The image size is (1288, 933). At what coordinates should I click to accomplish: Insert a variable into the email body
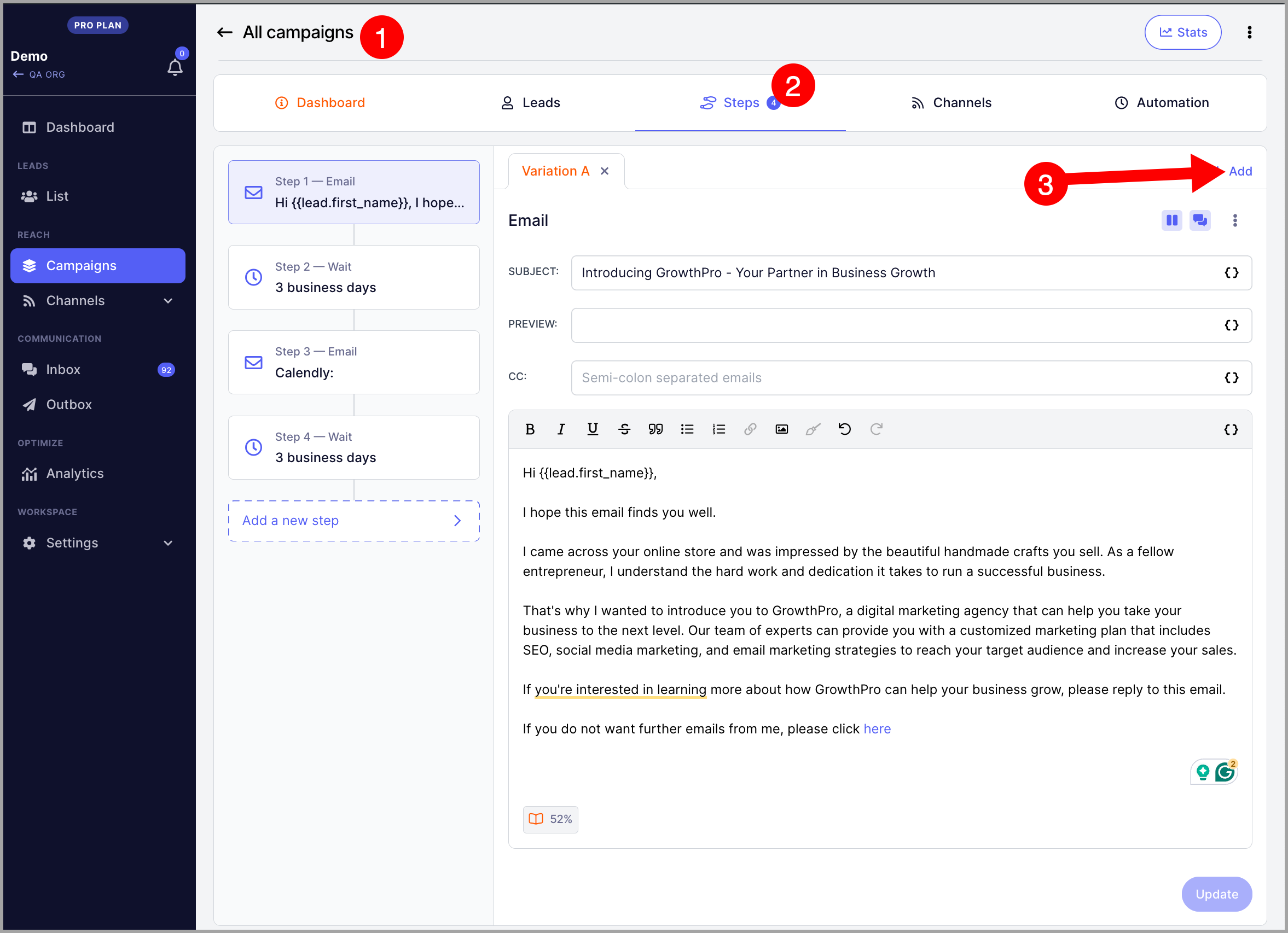pyautogui.click(x=1231, y=430)
